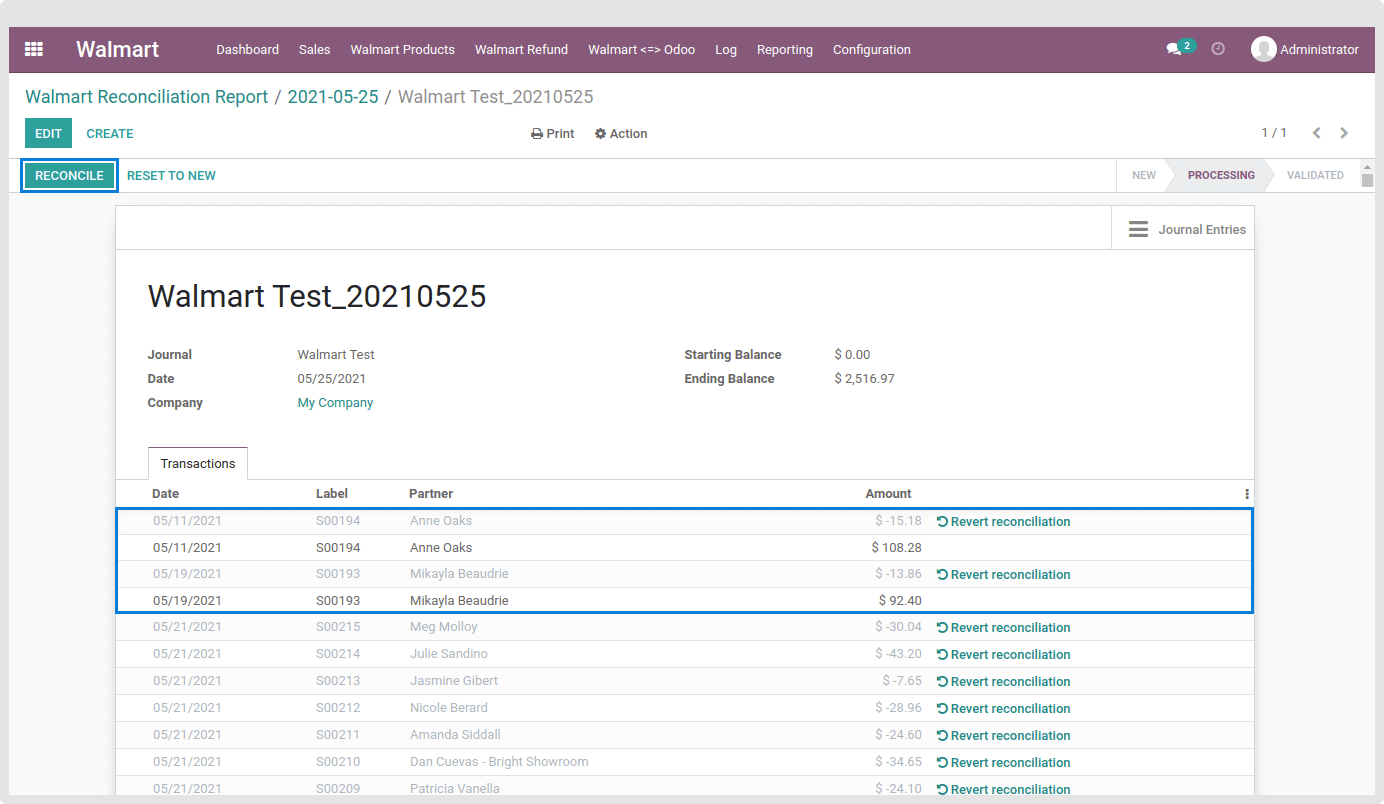Viewport: 1384px width, 804px height.
Task: Open the activities clock icon
Action: (x=1218, y=49)
